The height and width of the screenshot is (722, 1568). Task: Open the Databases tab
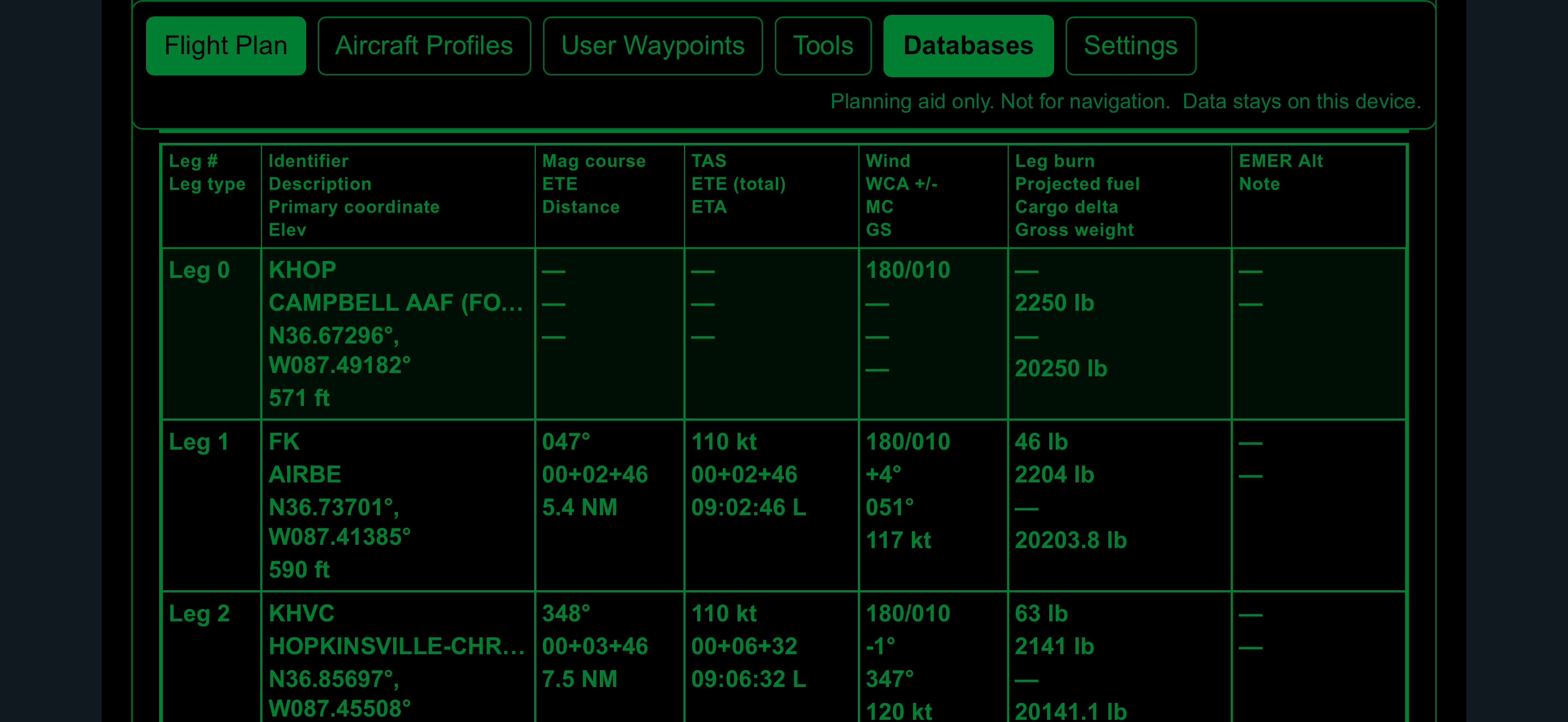click(968, 45)
